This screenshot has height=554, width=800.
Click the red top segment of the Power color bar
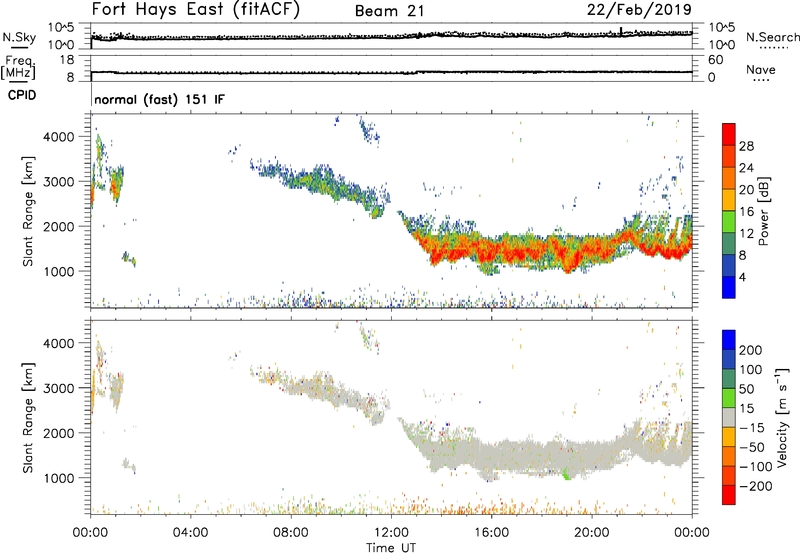tap(729, 134)
